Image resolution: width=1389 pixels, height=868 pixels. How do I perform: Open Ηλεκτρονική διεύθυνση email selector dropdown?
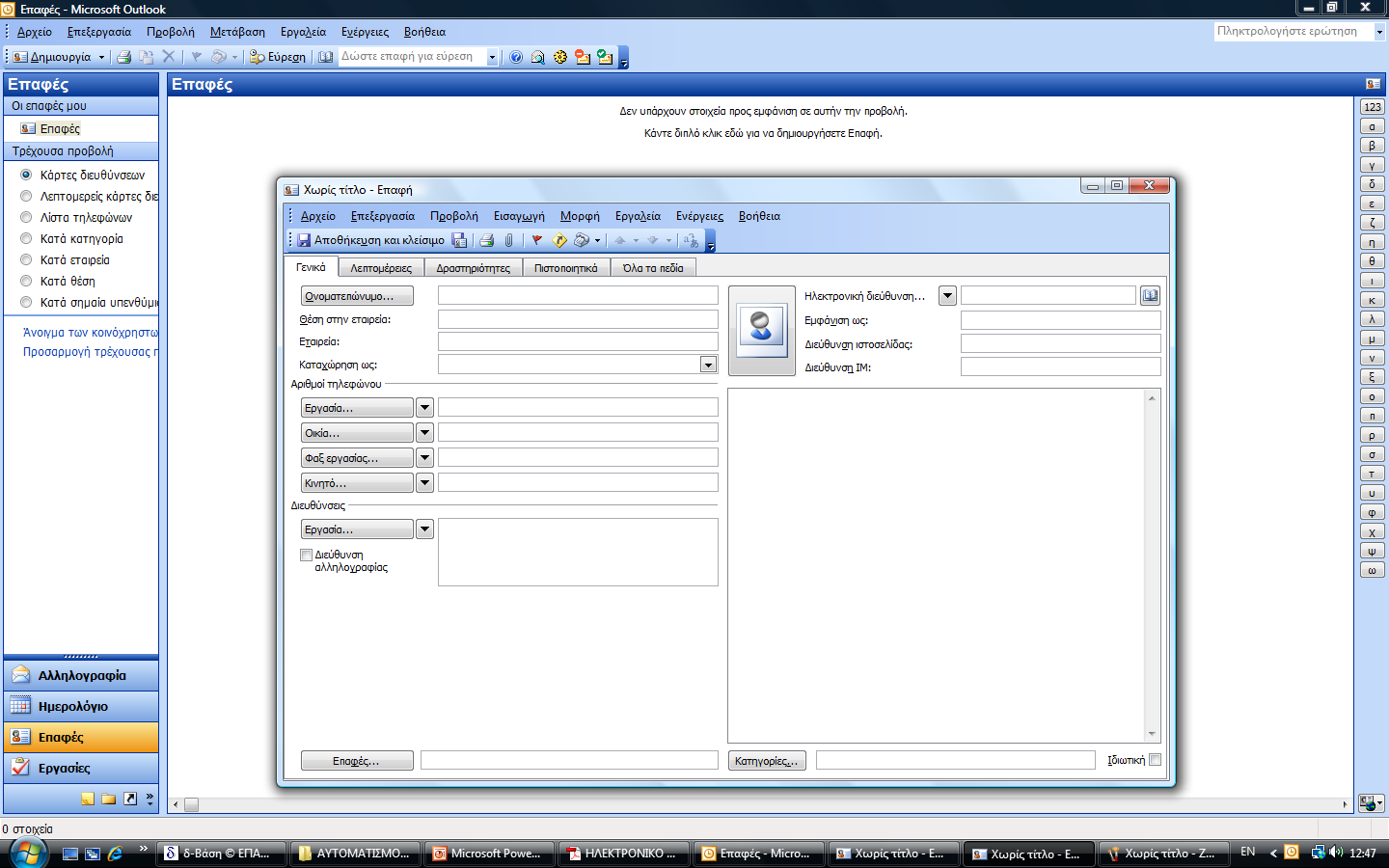click(947, 296)
